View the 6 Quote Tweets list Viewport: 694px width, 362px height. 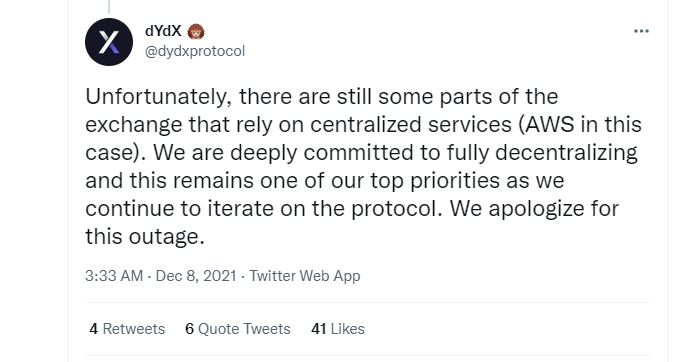click(x=238, y=329)
